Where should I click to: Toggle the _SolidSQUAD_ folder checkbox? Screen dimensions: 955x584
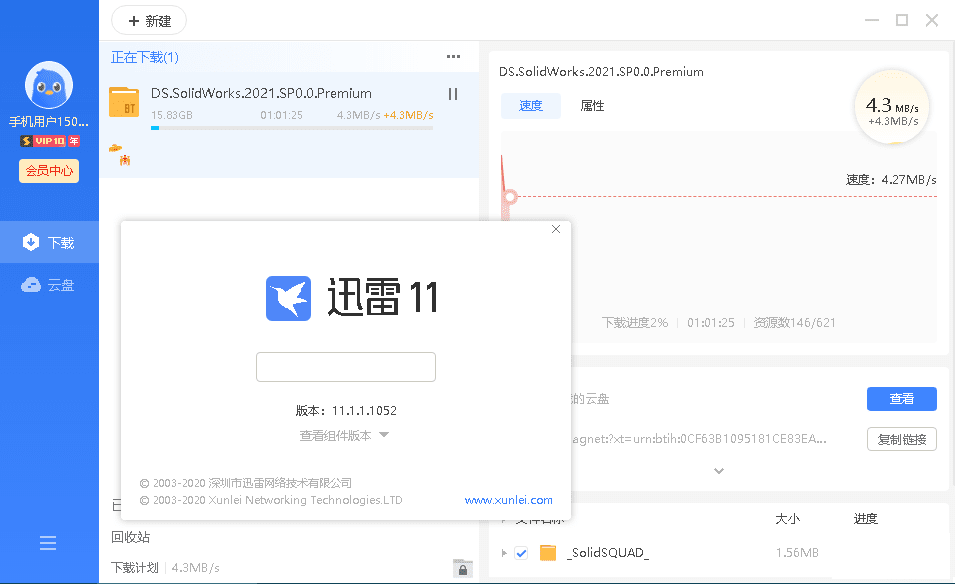pyautogui.click(x=521, y=553)
